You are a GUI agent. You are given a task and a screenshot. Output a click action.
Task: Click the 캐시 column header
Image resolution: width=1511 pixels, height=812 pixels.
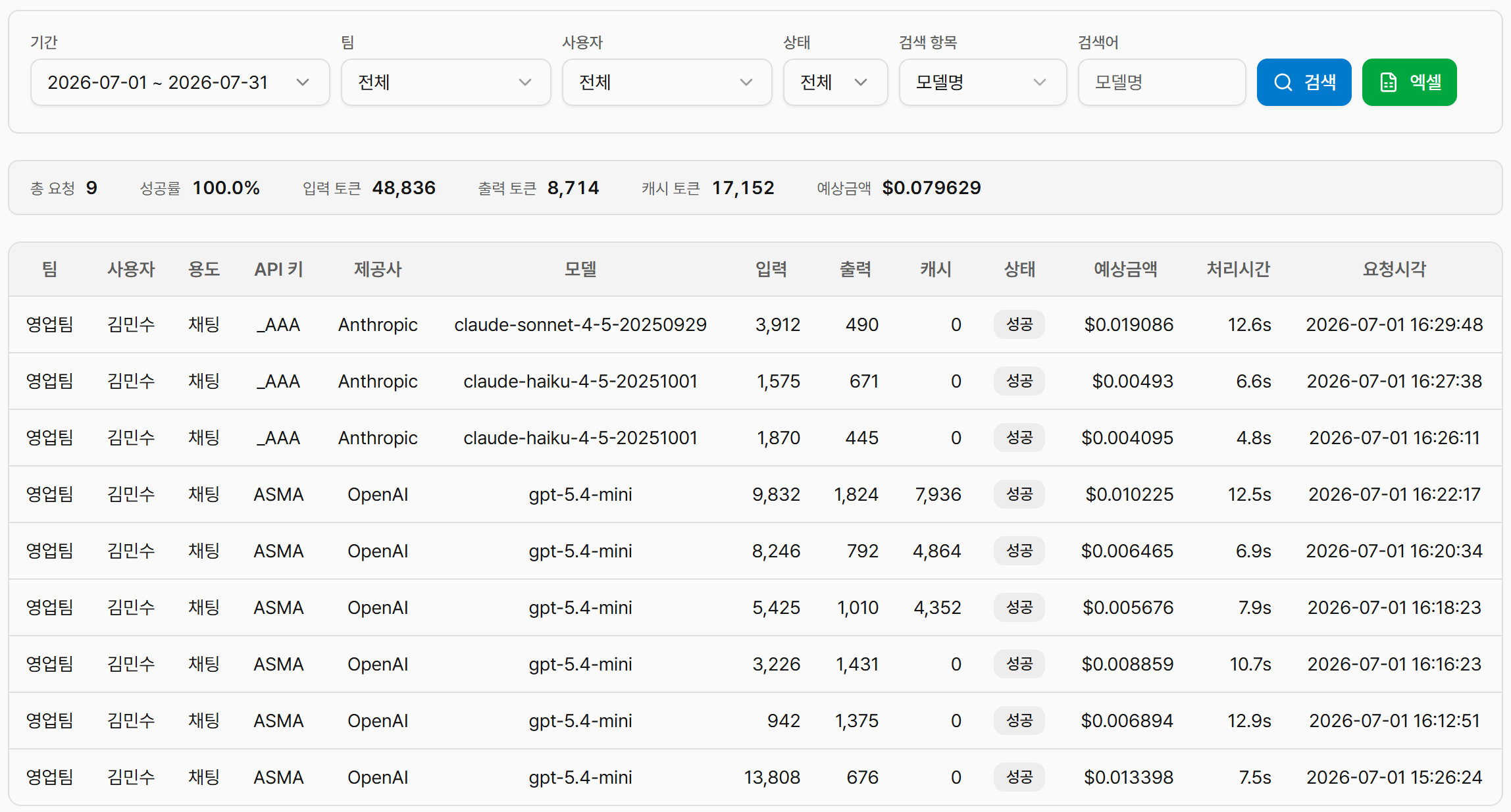(x=936, y=269)
